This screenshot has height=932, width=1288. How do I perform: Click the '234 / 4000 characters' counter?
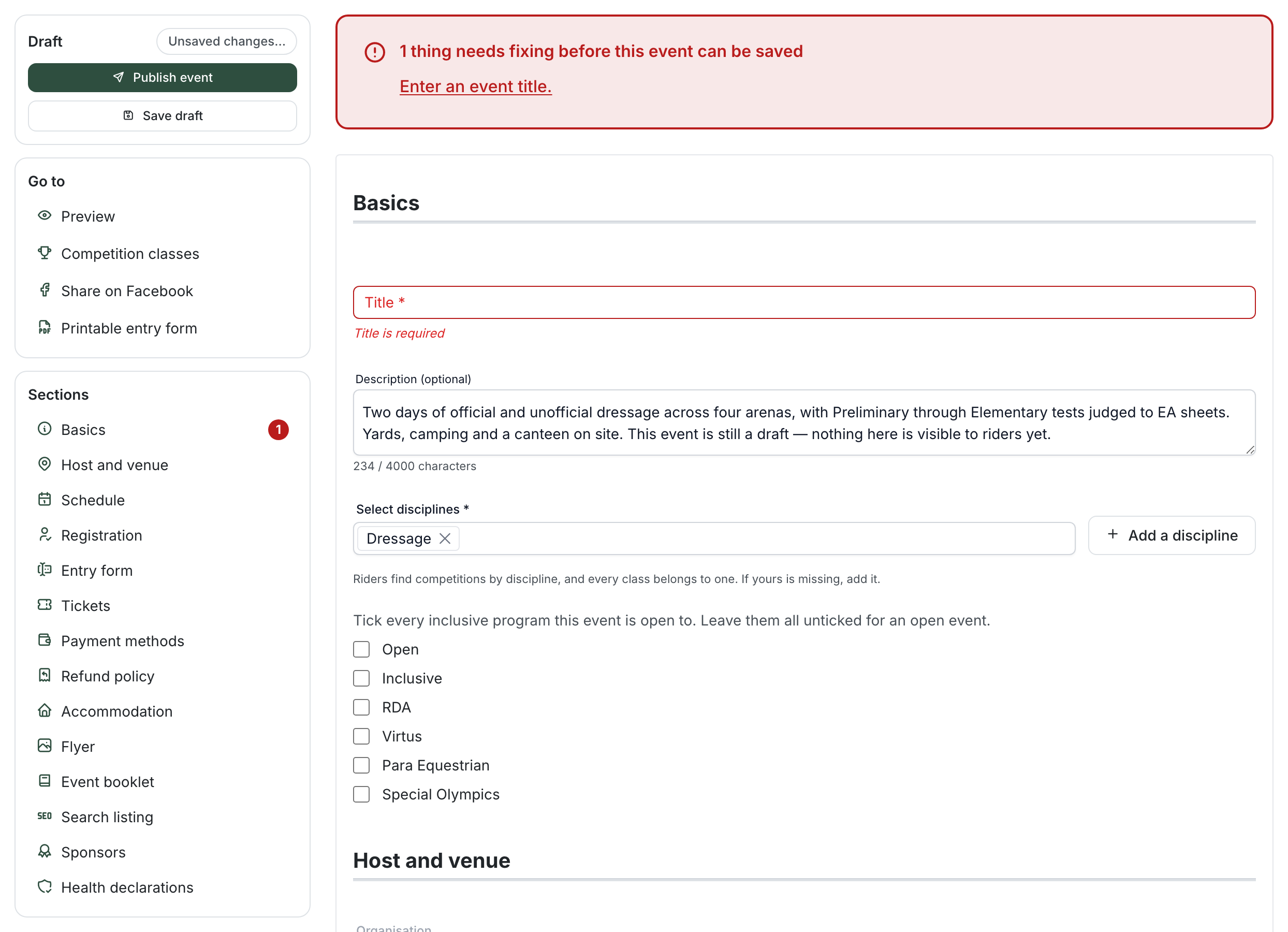[415, 465]
